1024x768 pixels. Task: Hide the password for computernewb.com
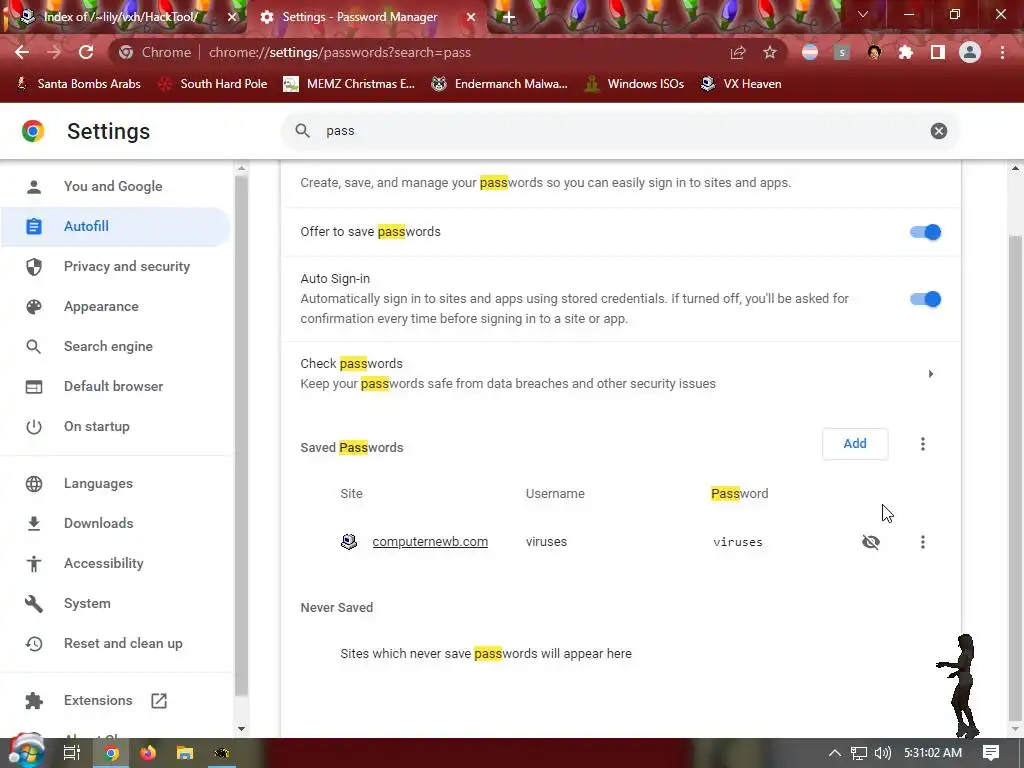click(871, 542)
